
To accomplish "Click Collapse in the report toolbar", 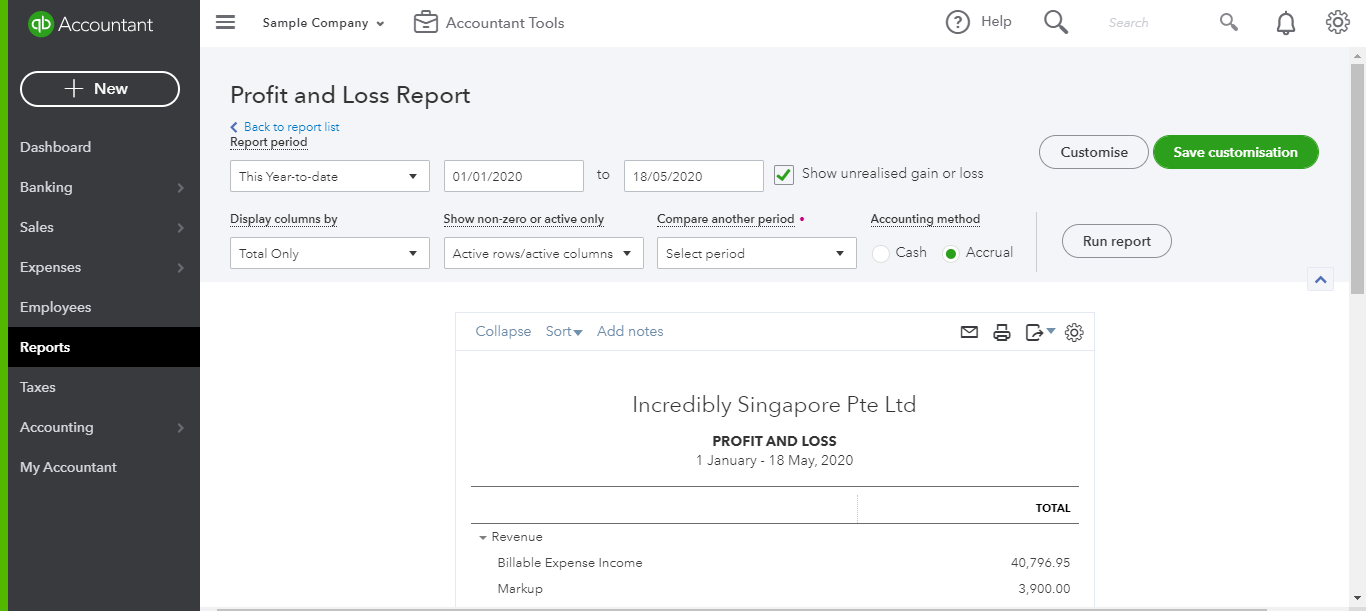I will (503, 331).
